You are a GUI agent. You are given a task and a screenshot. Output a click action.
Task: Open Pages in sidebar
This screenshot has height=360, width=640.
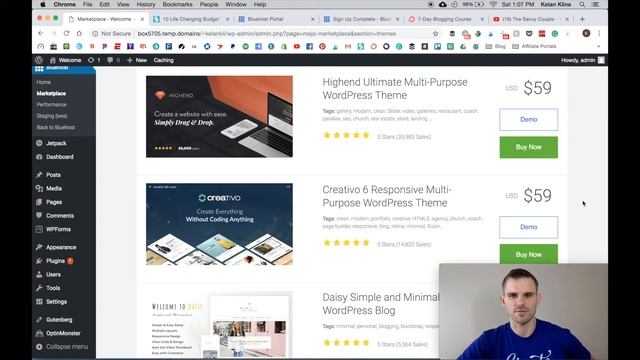tap(54, 202)
